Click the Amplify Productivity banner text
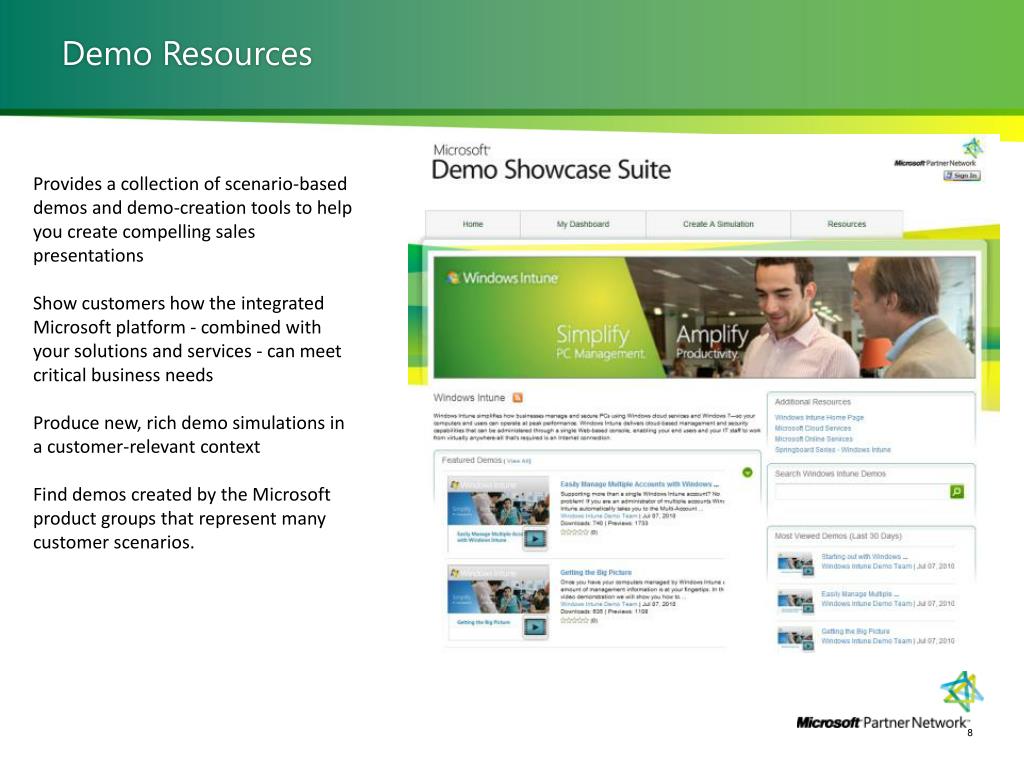This screenshot has width=1024, height=768. [712, 342]
